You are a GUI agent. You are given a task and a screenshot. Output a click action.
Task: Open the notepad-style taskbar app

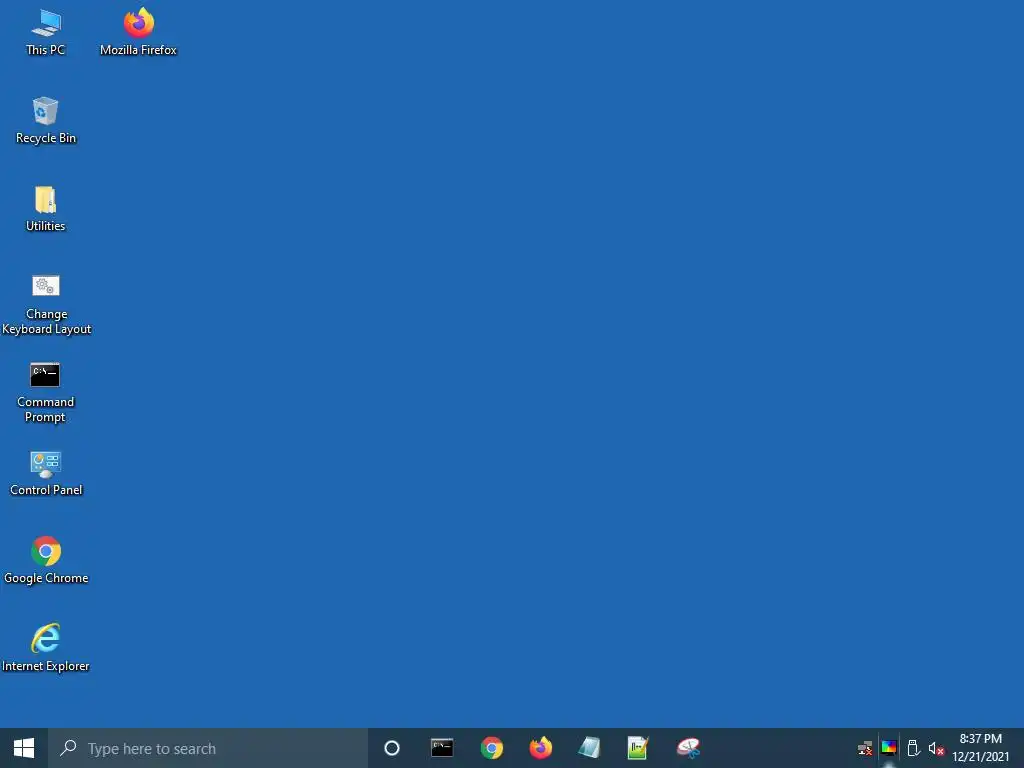point(589,748)
